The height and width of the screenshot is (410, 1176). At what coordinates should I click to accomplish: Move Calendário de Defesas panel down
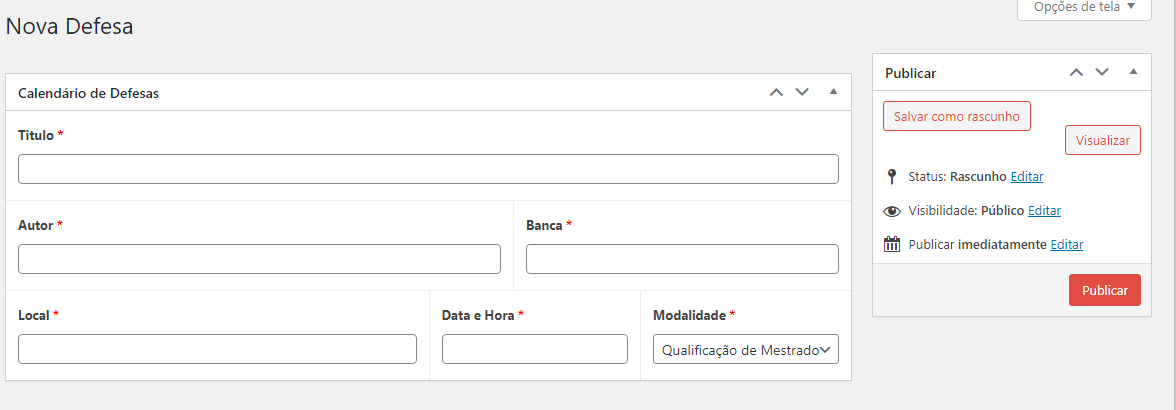801,92
